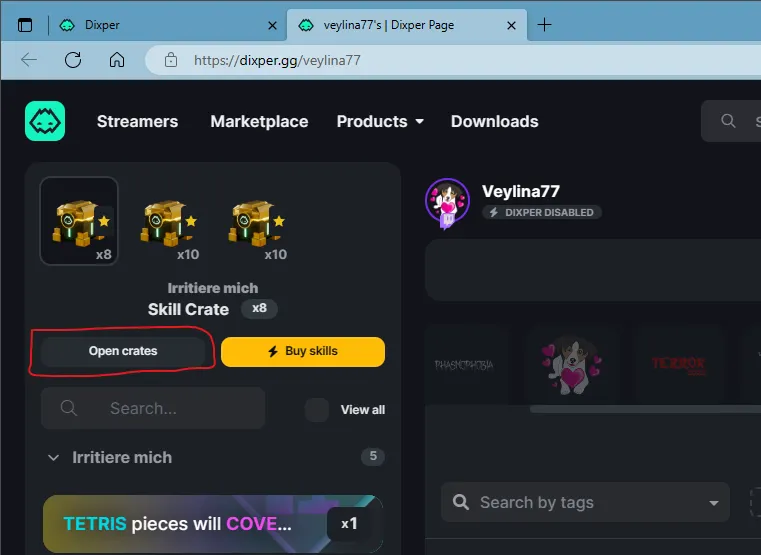Click the Dixper logo home icon
Image resolution: width=761 pixels, height=555 pixels.
pyautogui.click(x=45, y=121)
